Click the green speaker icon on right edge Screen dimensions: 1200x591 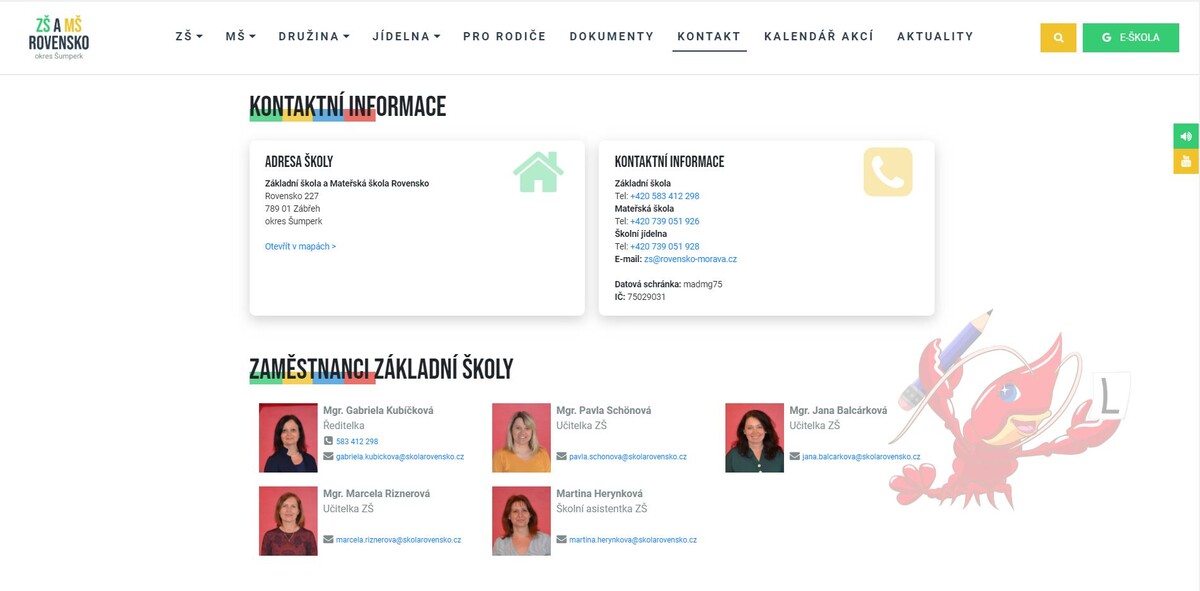(x=1186, y=136)
